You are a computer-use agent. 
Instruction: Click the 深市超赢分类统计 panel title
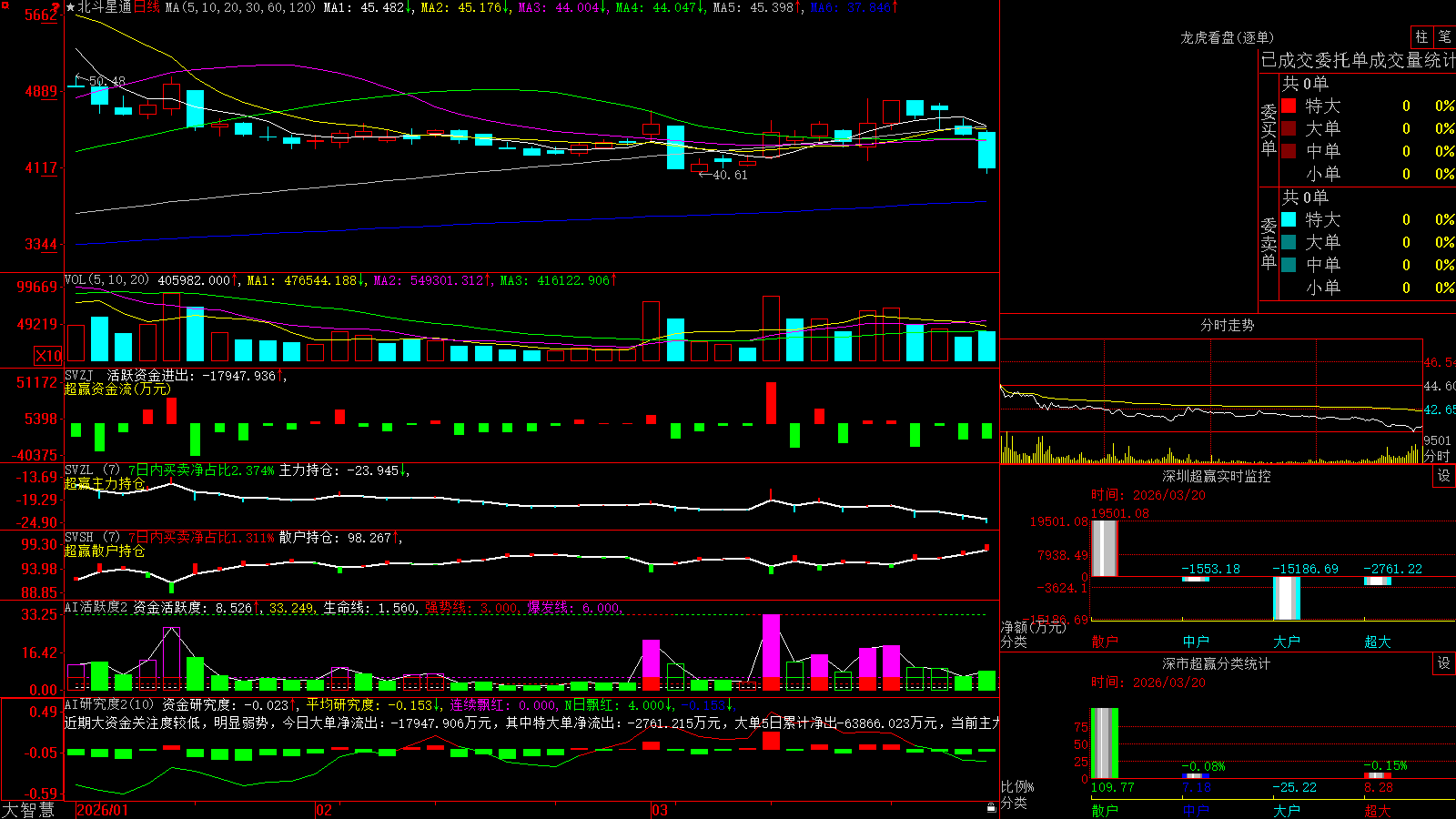point(1216,663)
